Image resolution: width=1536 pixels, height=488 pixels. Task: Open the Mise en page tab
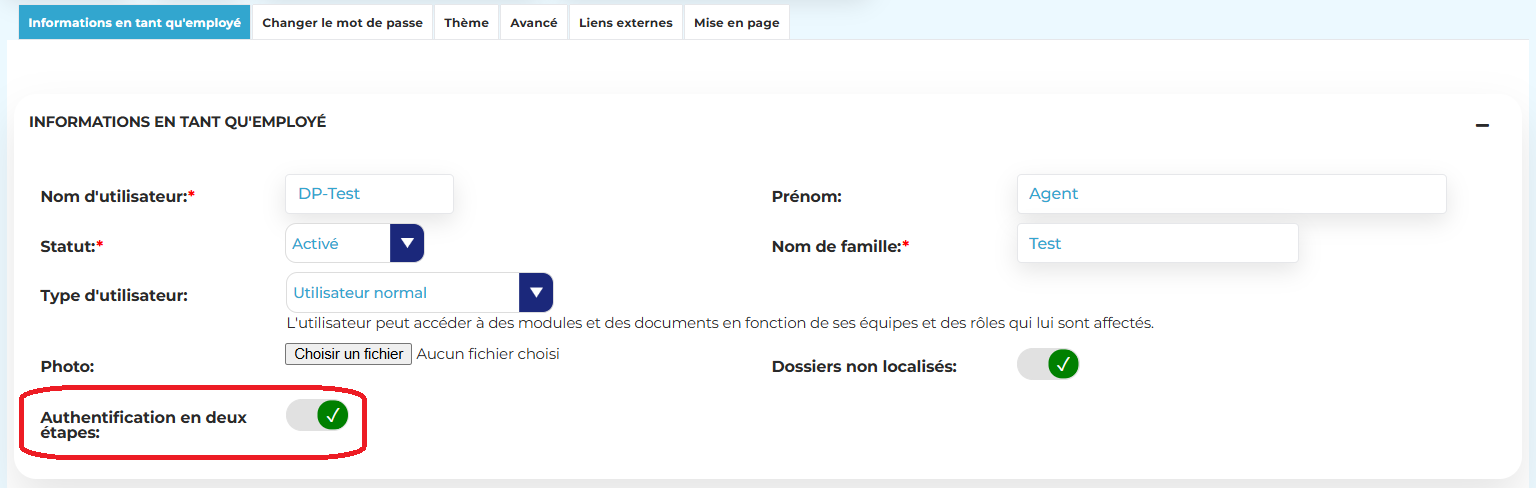click(736, 22)
